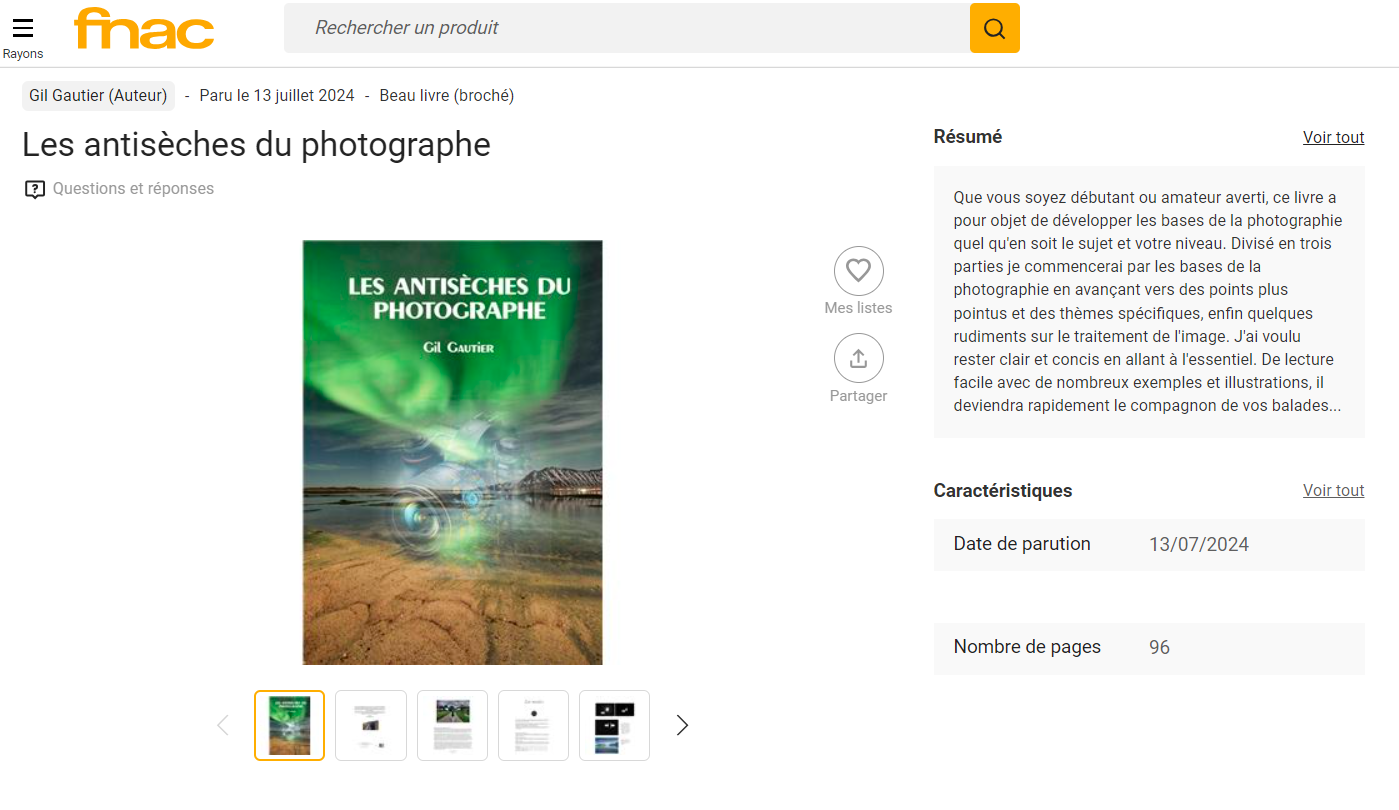Click the Questions et réponses speech bubble icon
The width and height of the screenshot is (1399, 810).
[x=35, y=189]
